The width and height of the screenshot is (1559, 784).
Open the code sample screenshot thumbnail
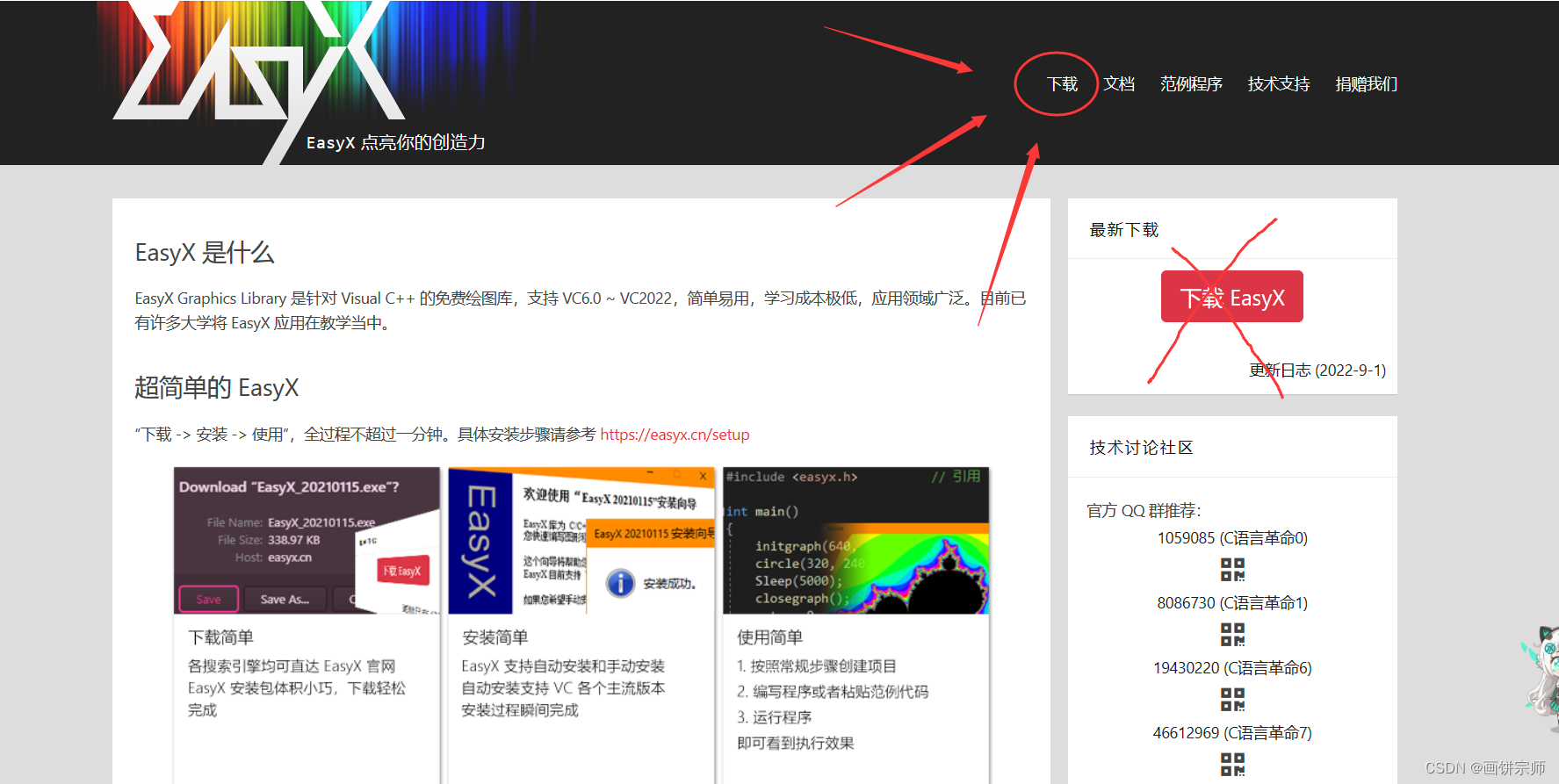coord(856,540)
